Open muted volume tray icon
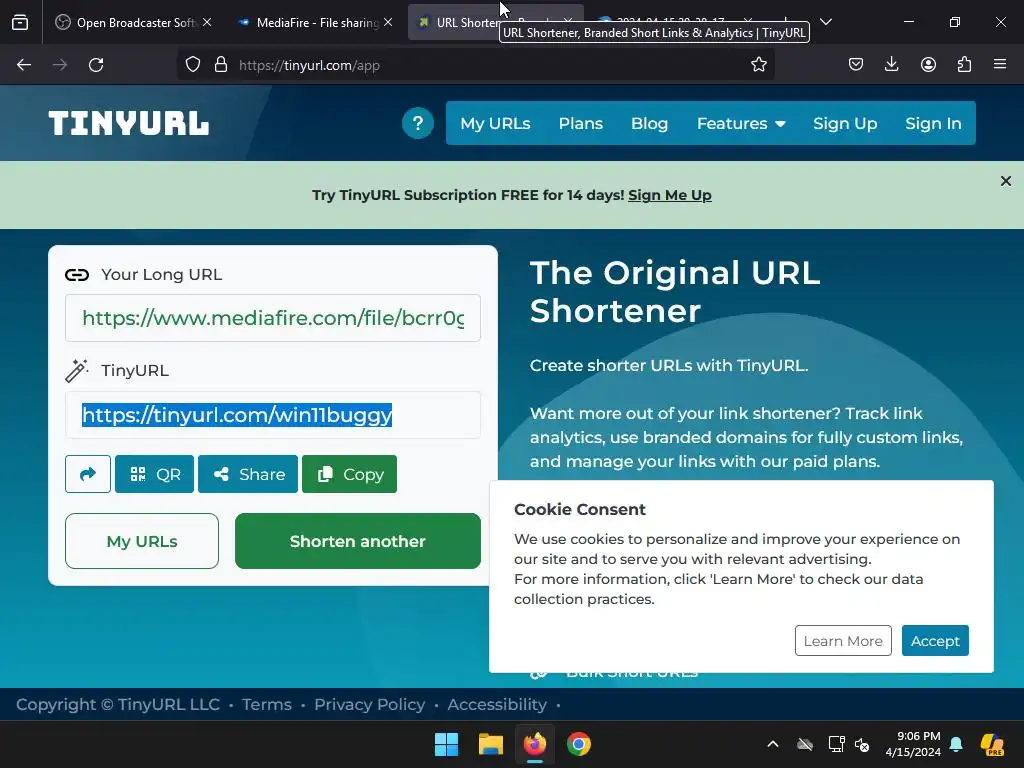 pyautogui.click(x=862, y=744)
